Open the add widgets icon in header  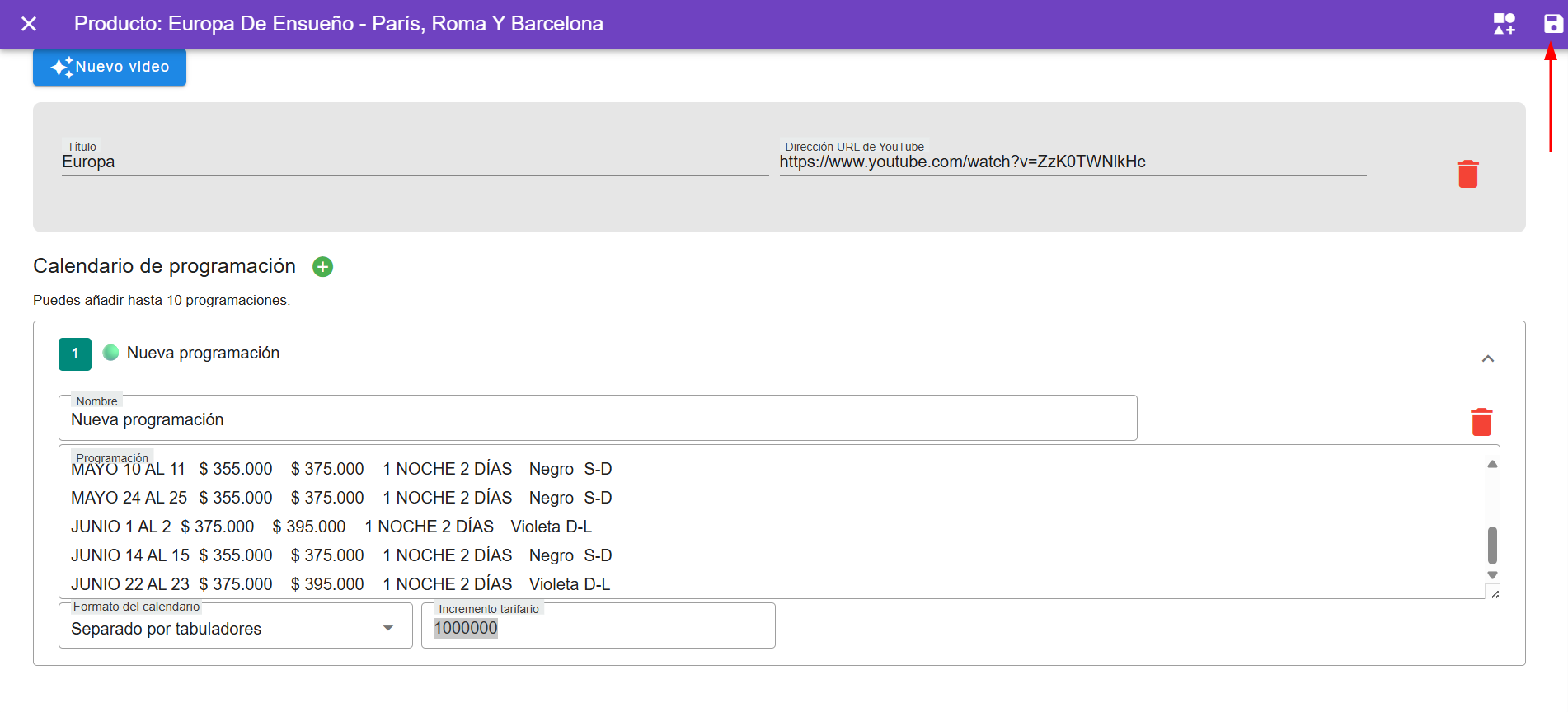pos(1504,24)
